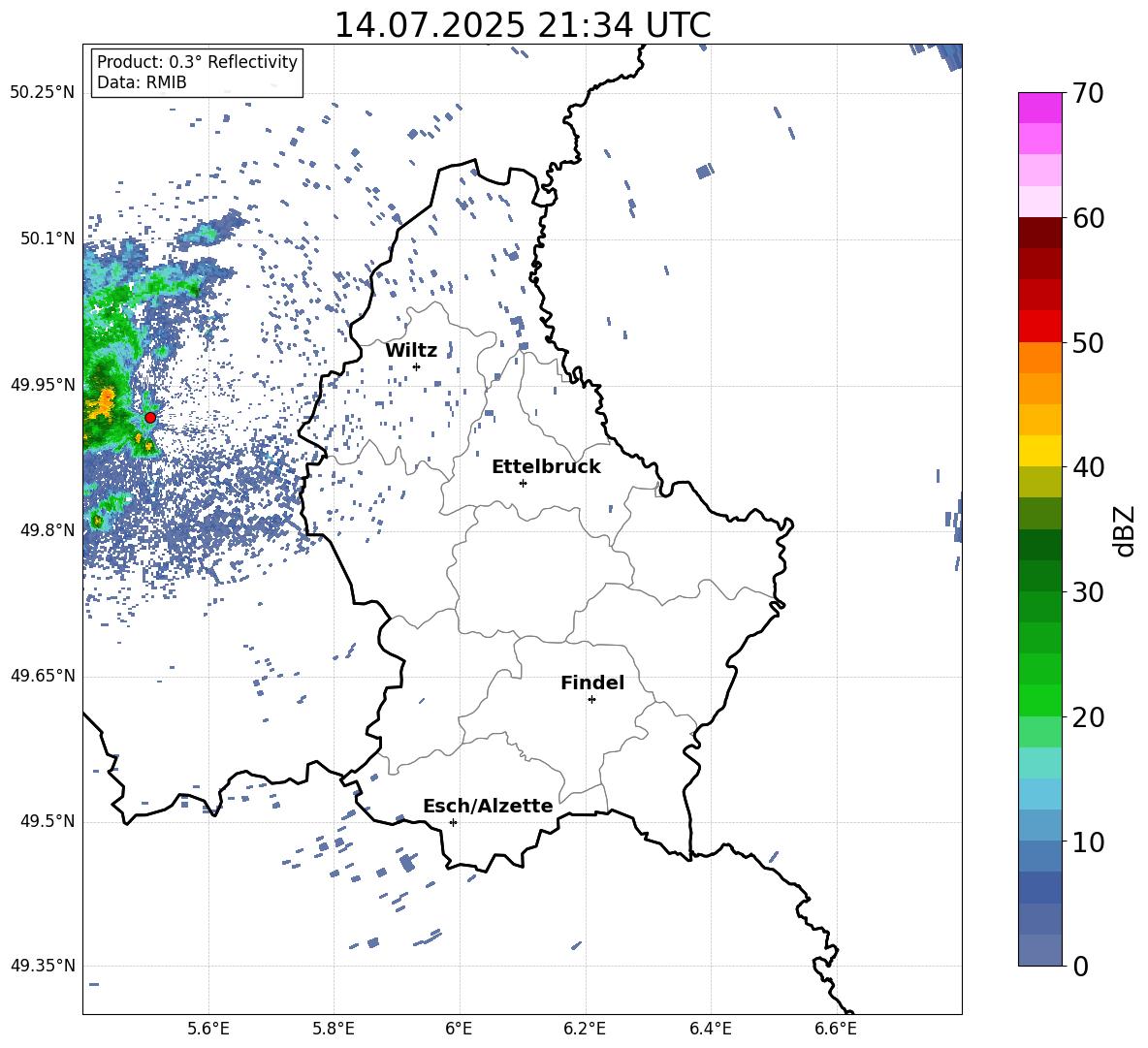Click the 'Data: RMIB' text
Screen dimensions: 1148x1048
[142, 82]
